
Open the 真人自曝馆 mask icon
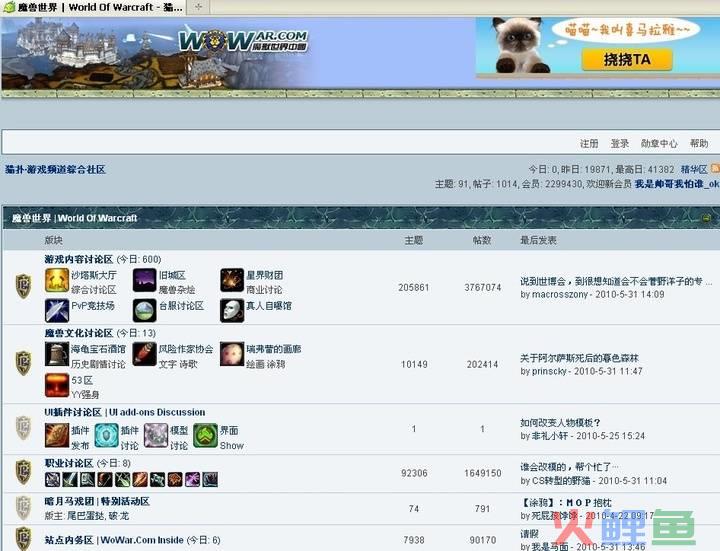click(x=232, y=310)
